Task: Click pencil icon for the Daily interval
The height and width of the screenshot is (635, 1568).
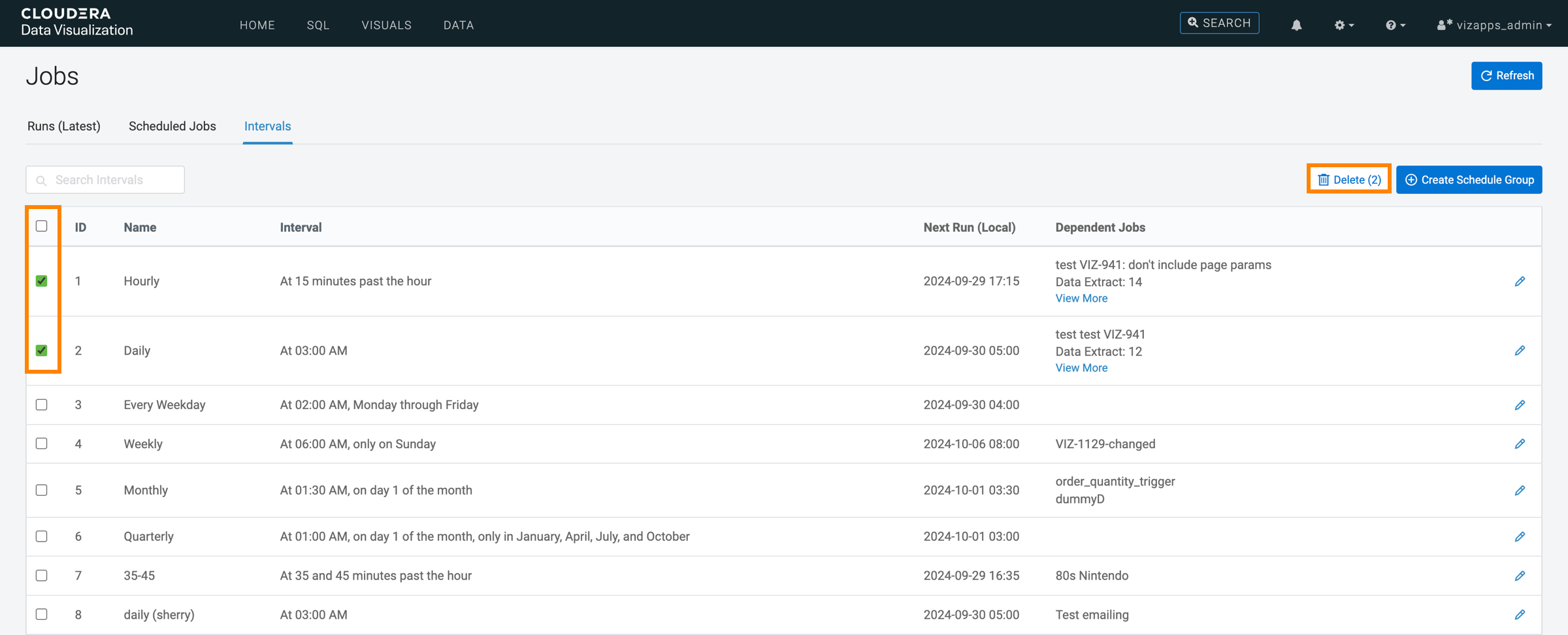Action: (1520, 351)
